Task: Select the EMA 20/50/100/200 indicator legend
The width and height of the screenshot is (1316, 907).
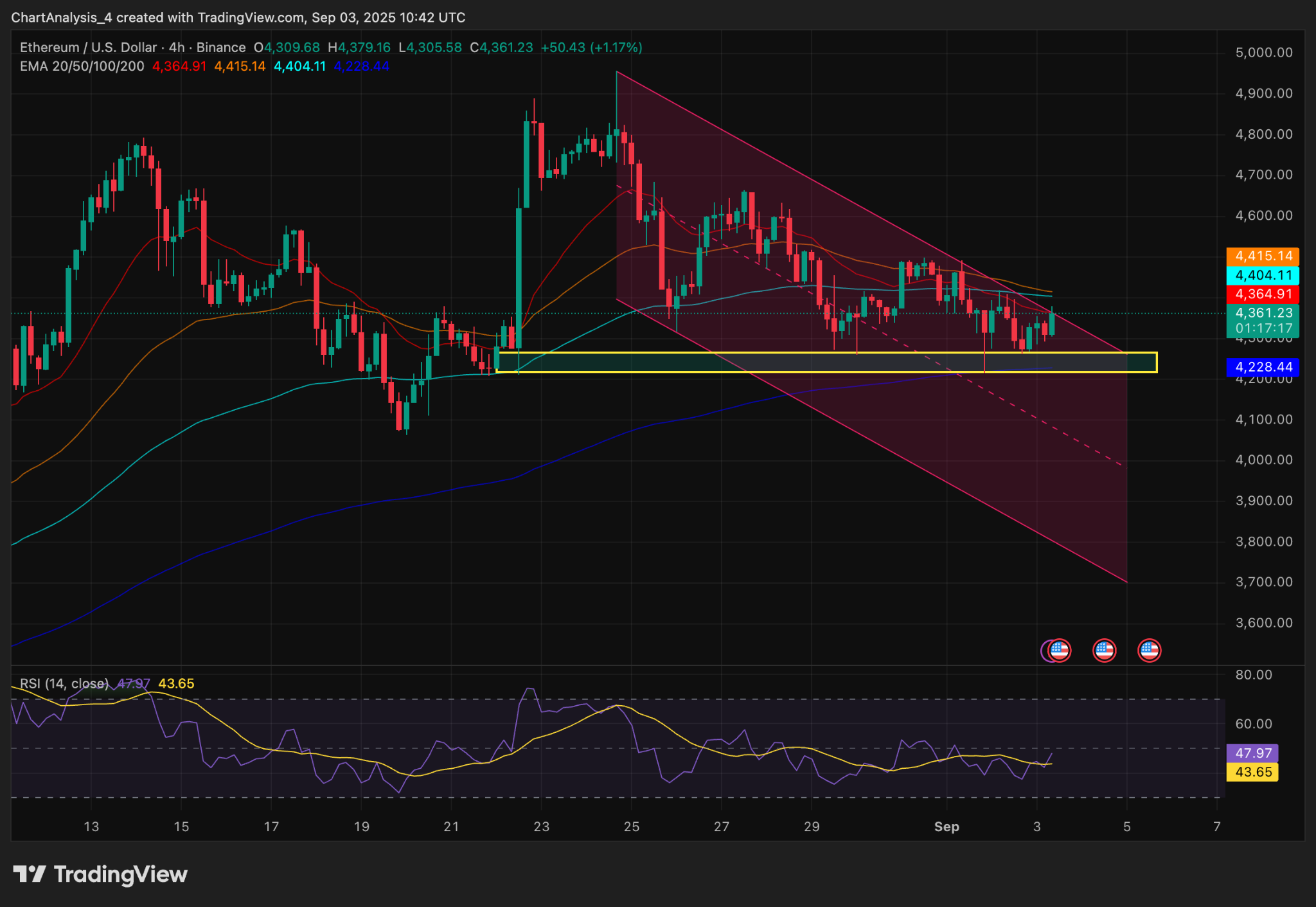Action: click(82, 66)
